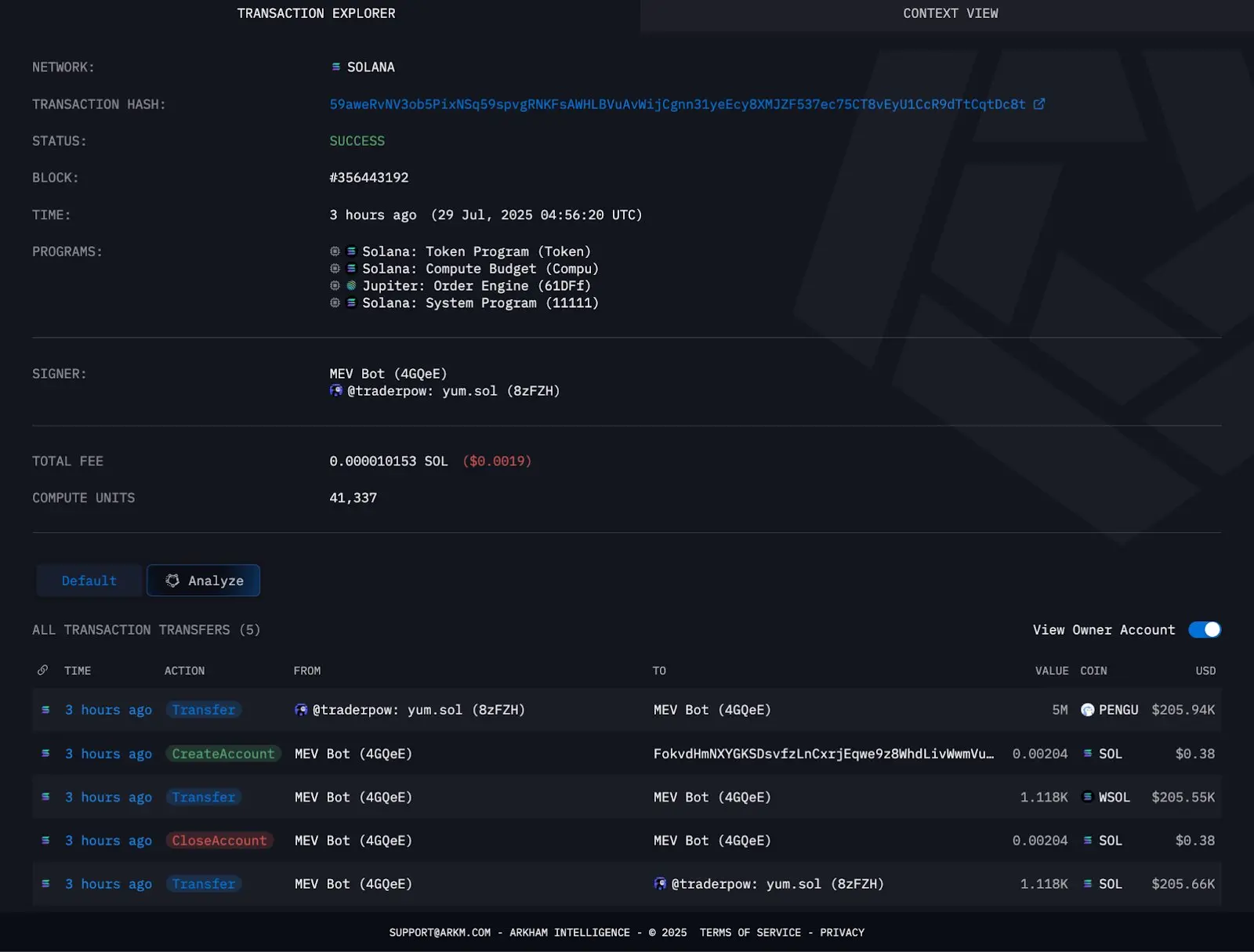Select the Default view button

(x=89, y=581)
